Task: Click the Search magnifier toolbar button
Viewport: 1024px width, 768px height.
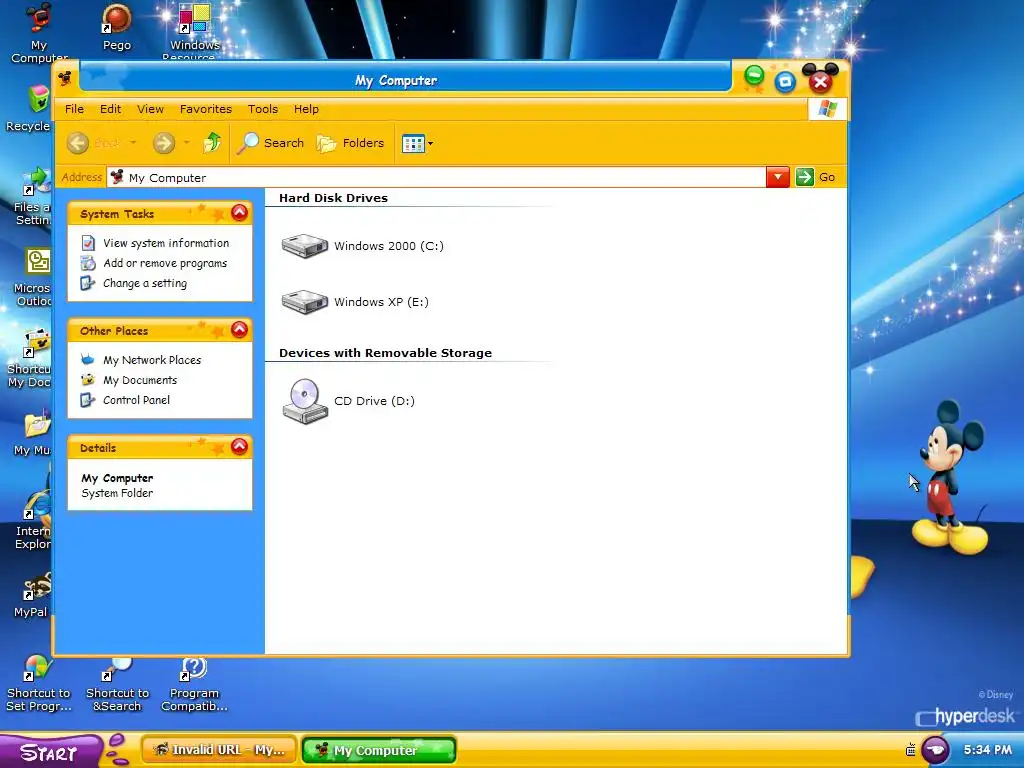Action: (271, 143)
